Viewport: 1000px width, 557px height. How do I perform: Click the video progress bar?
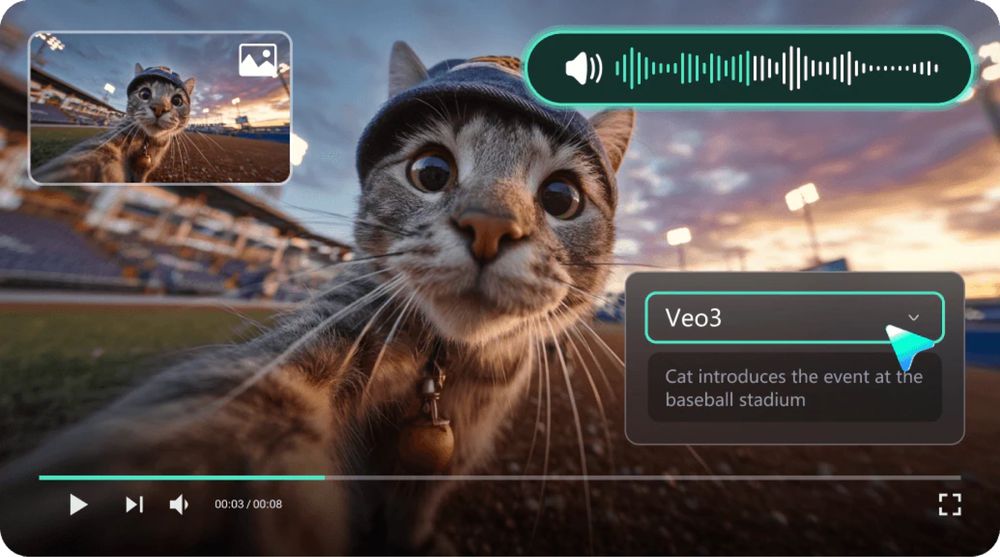point(499,477)
